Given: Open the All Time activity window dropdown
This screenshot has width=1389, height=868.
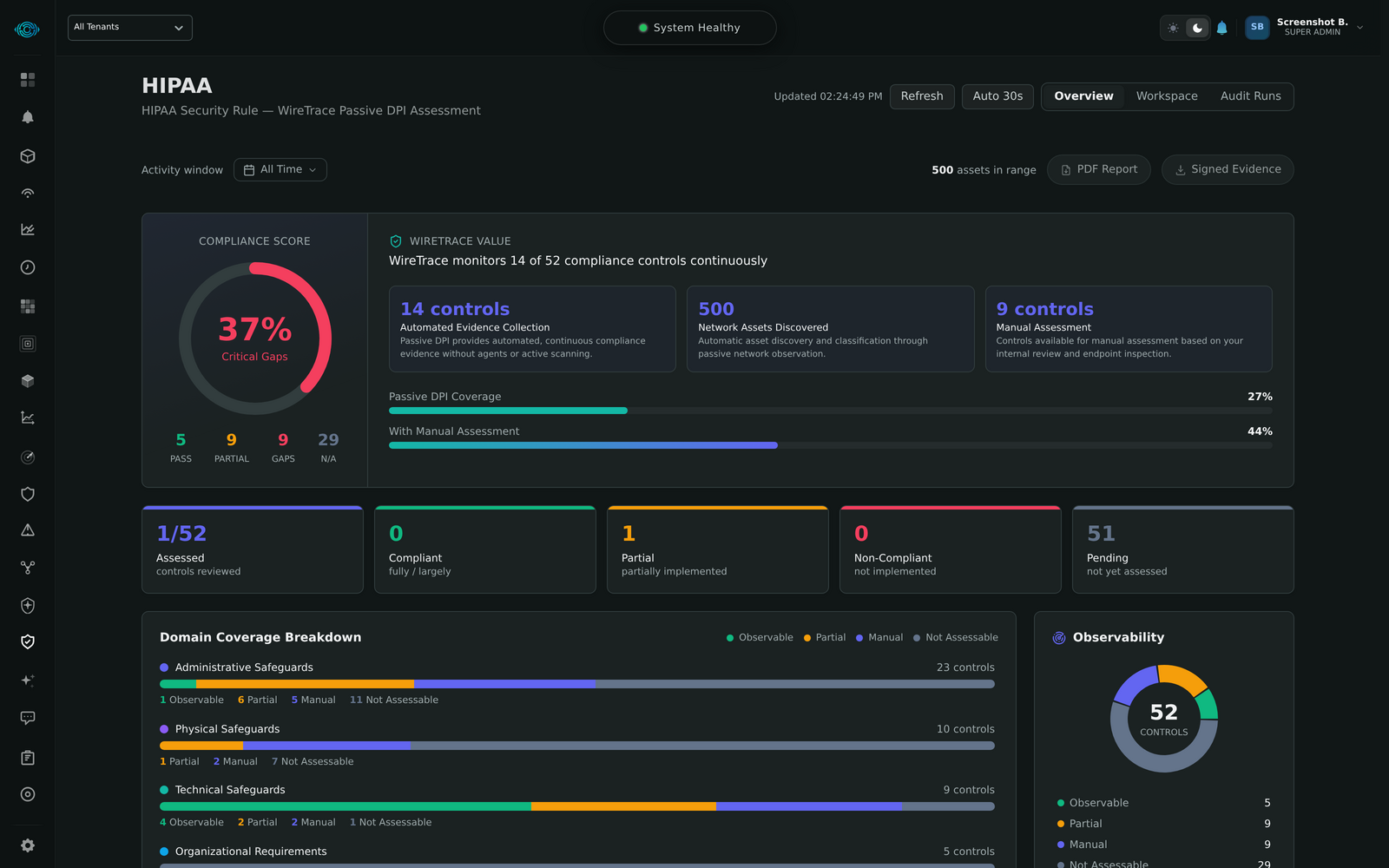Looking at the screenshot, I should click(280, 170).
